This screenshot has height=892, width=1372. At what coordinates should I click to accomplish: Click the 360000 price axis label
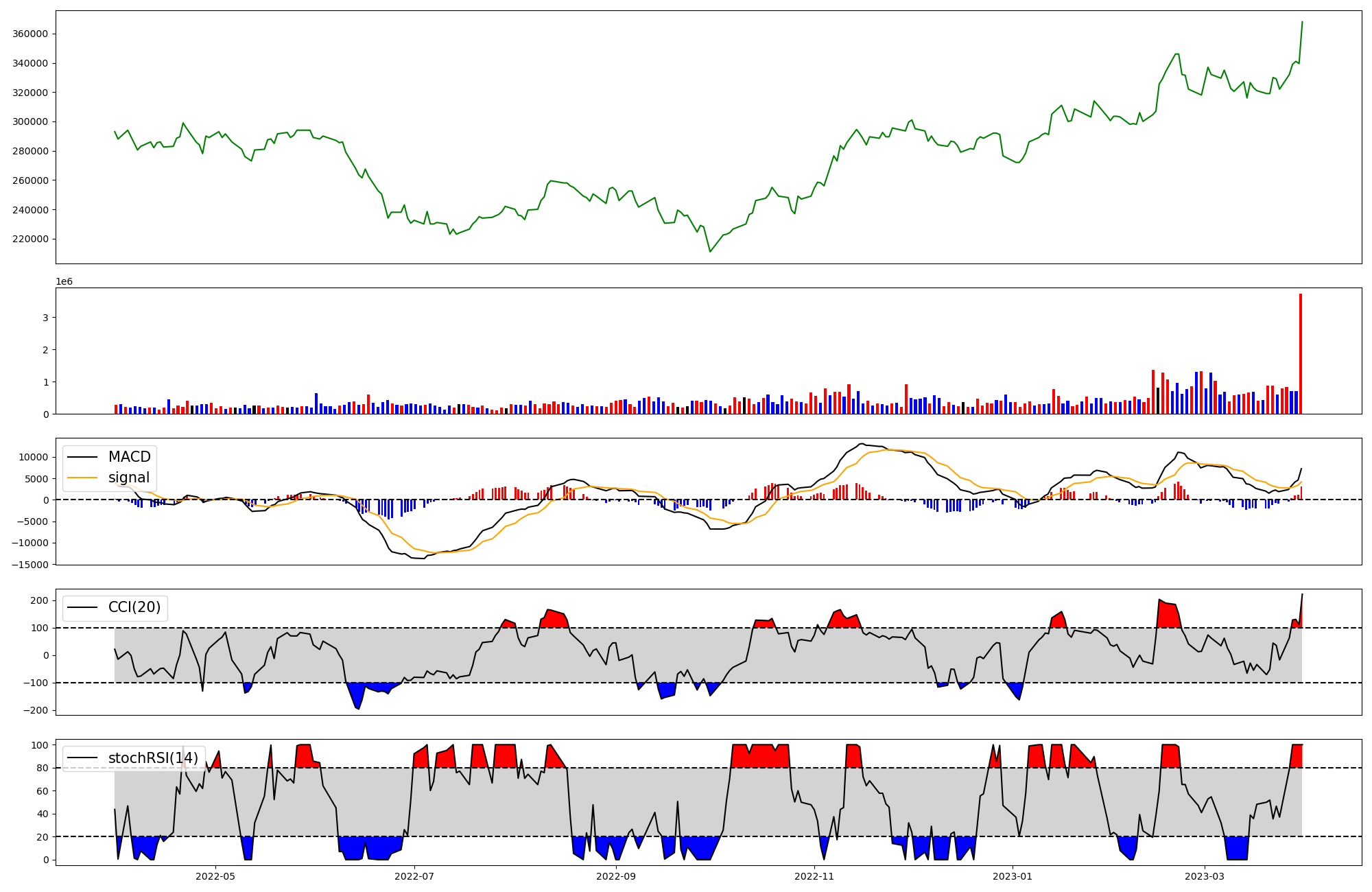pyautogui.click(x=30, y=34)
